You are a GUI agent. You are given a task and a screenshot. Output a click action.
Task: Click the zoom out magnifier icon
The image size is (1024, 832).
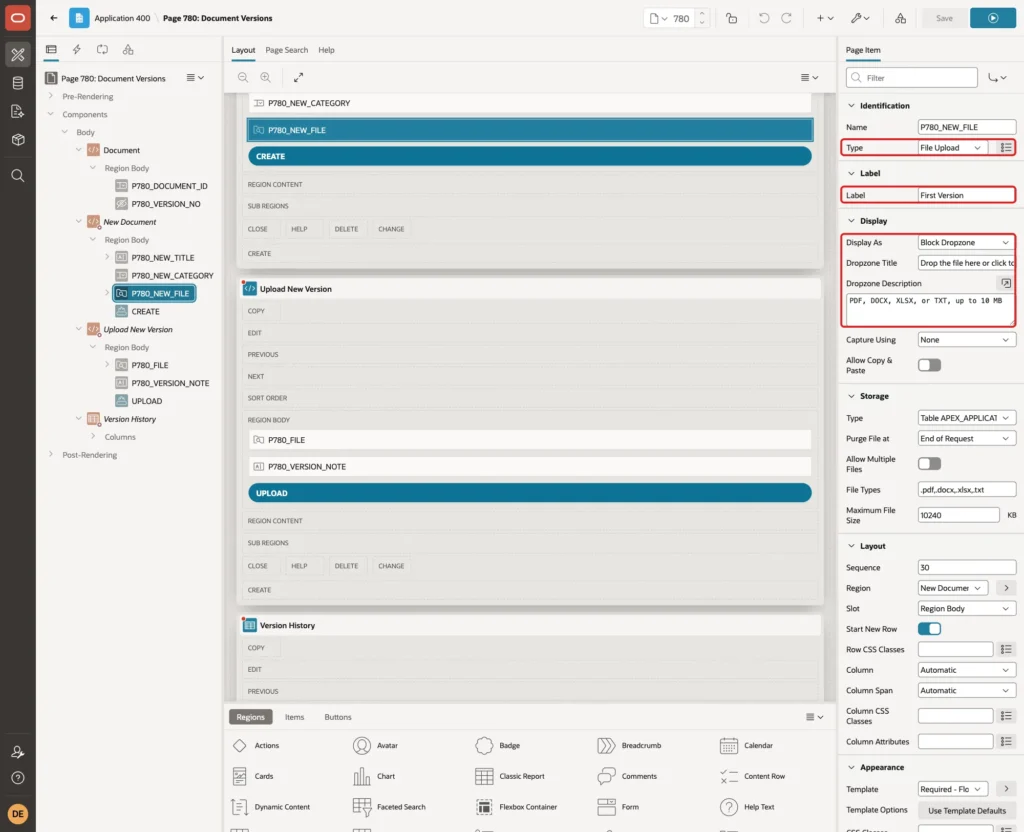(x=243, y=77)
